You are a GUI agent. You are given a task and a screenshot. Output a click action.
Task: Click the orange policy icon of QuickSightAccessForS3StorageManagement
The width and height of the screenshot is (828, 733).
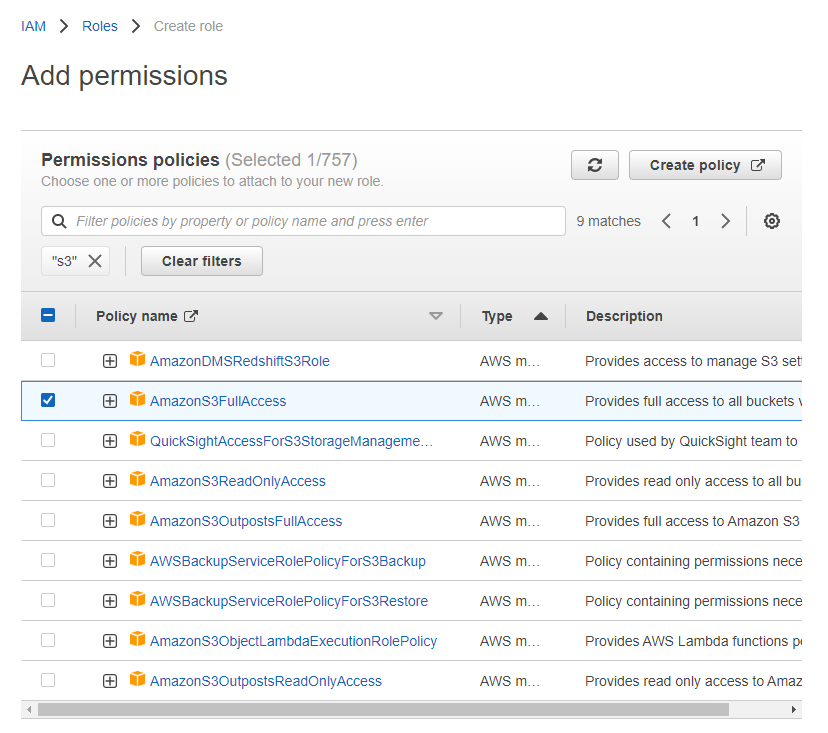point(137,439)
